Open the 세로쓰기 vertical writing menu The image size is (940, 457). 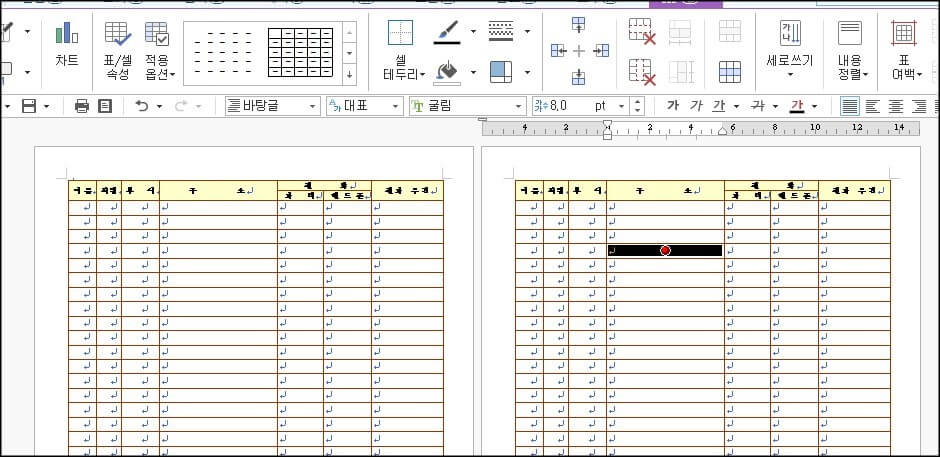(790, 49)
